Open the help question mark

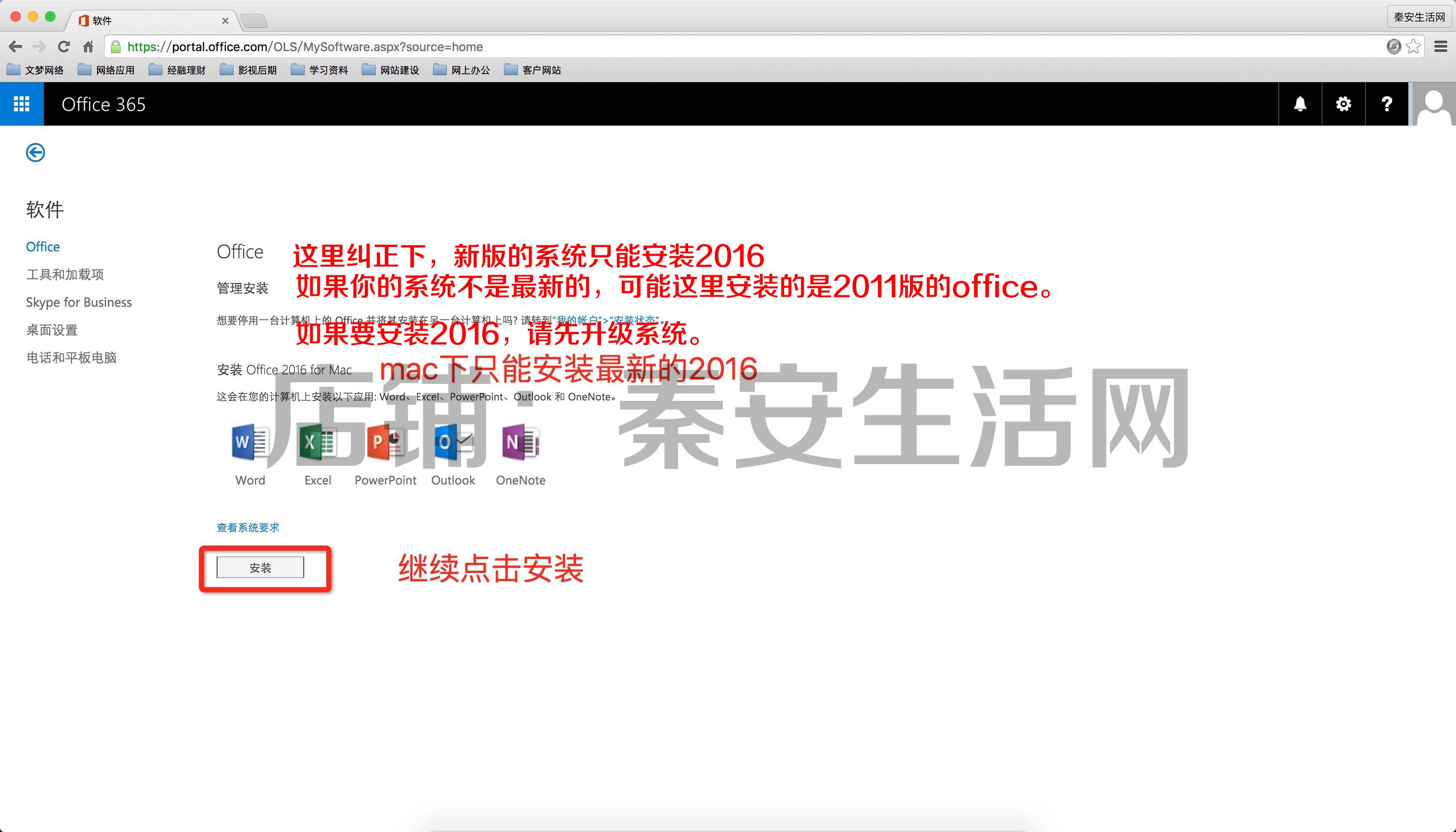pos(1387,104)
